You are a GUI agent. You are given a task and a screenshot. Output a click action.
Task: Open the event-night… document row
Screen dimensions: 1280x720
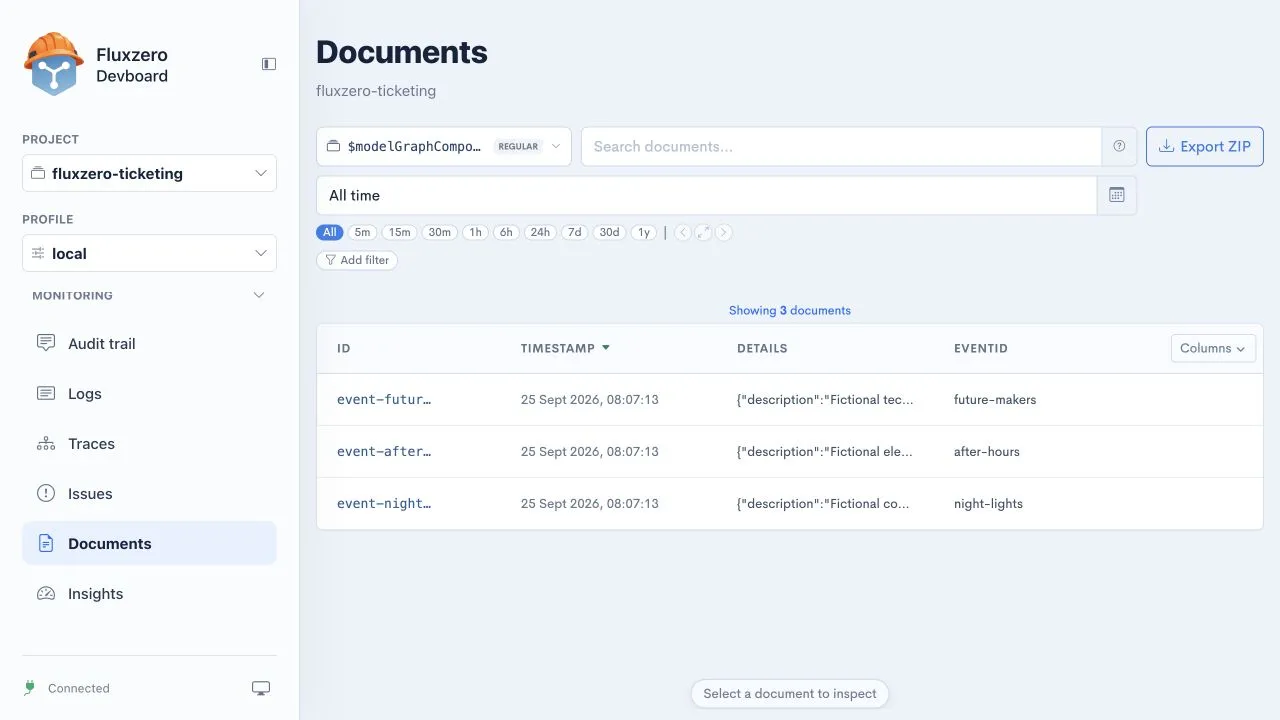(x=790, y=504)
